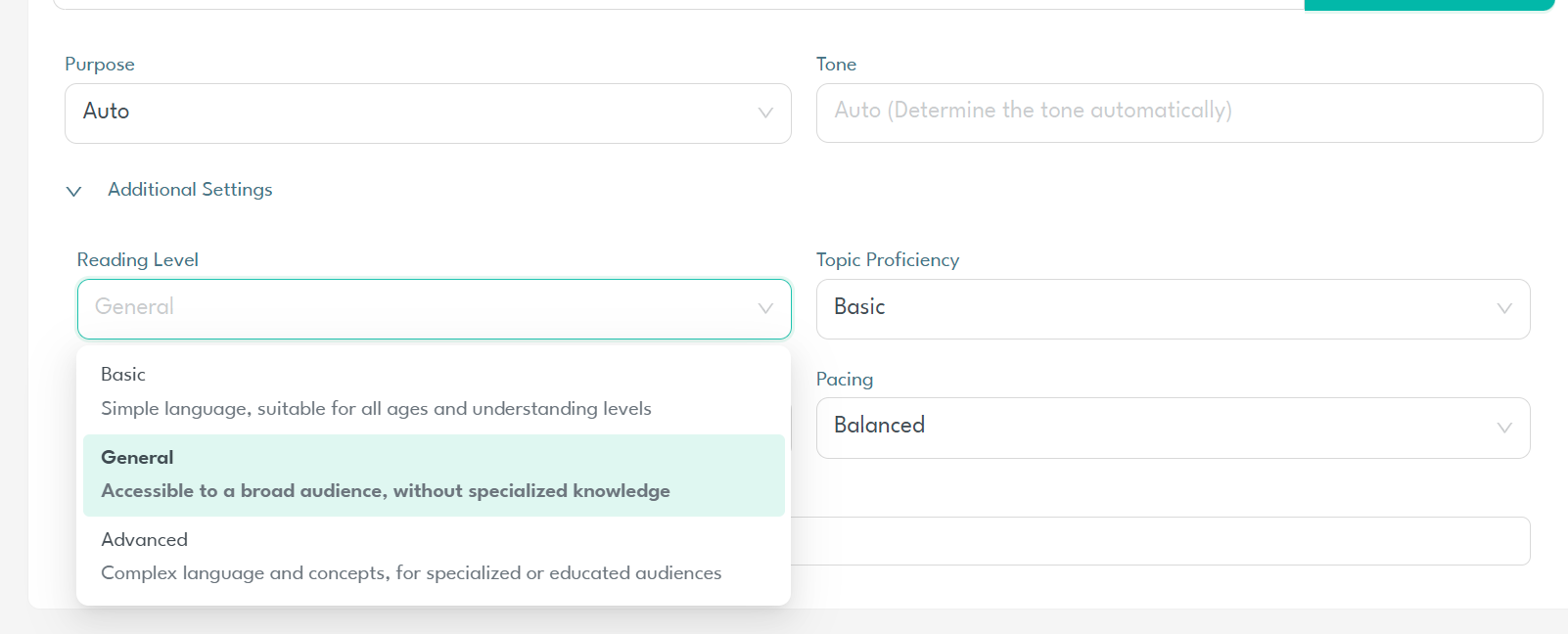
Task: Click the Topic Proficiency label
Action: point(887,259)
